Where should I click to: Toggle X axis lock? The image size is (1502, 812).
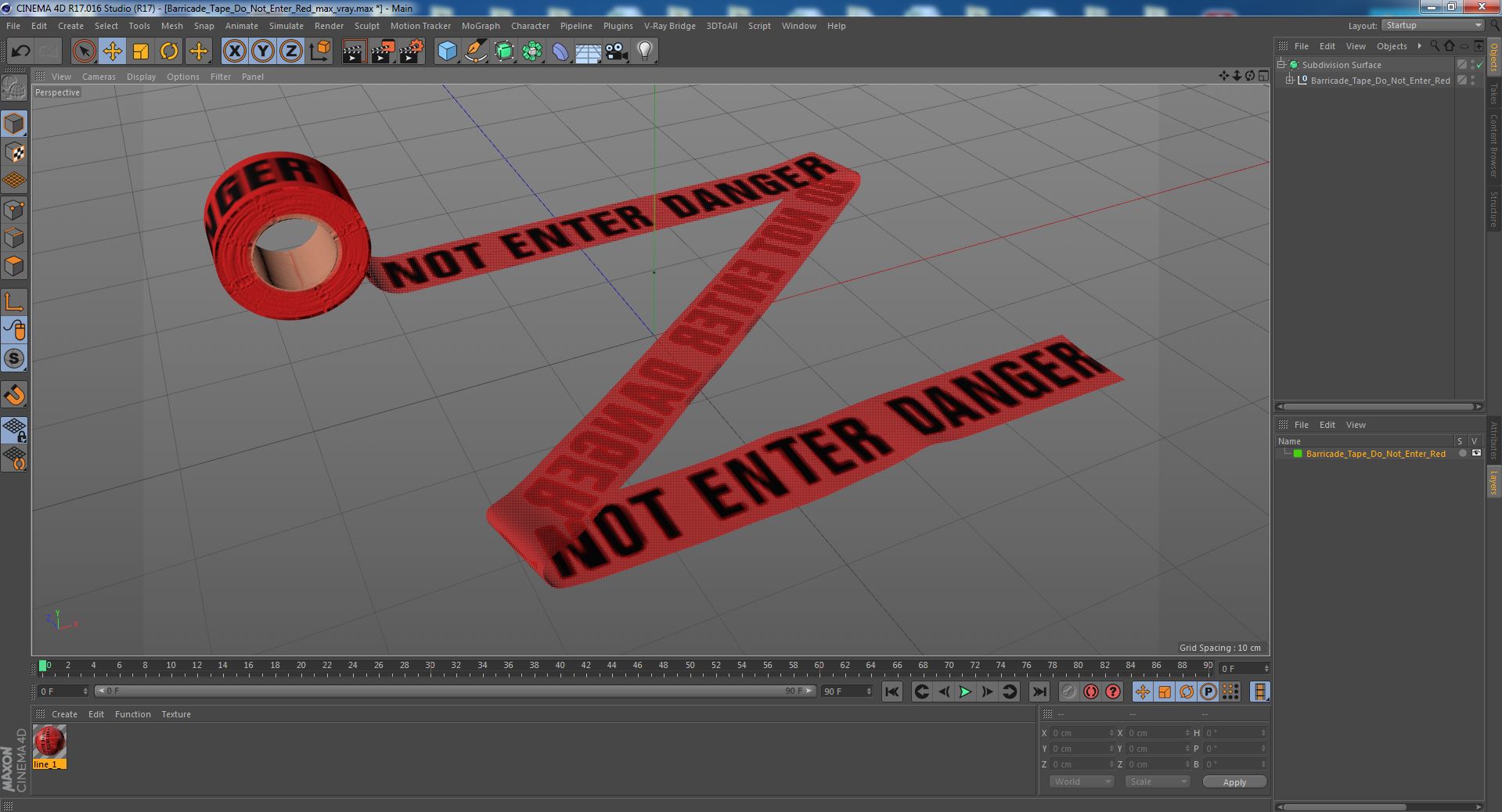[234, 52]
